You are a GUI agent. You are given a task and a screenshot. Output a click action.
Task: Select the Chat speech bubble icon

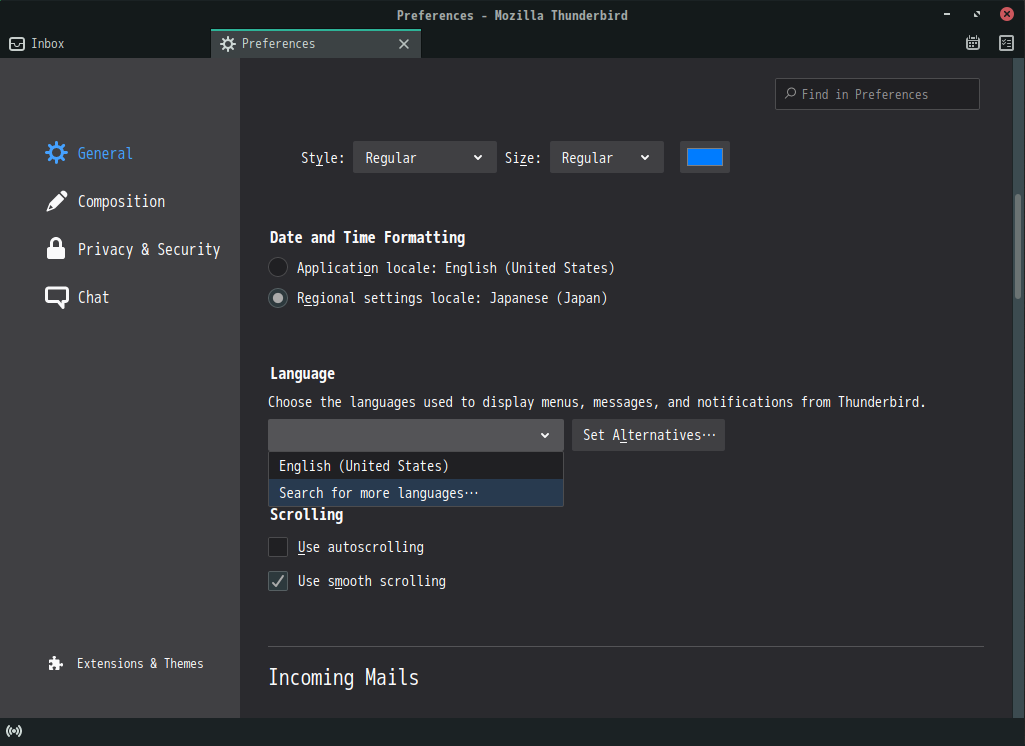pos(56,297)
